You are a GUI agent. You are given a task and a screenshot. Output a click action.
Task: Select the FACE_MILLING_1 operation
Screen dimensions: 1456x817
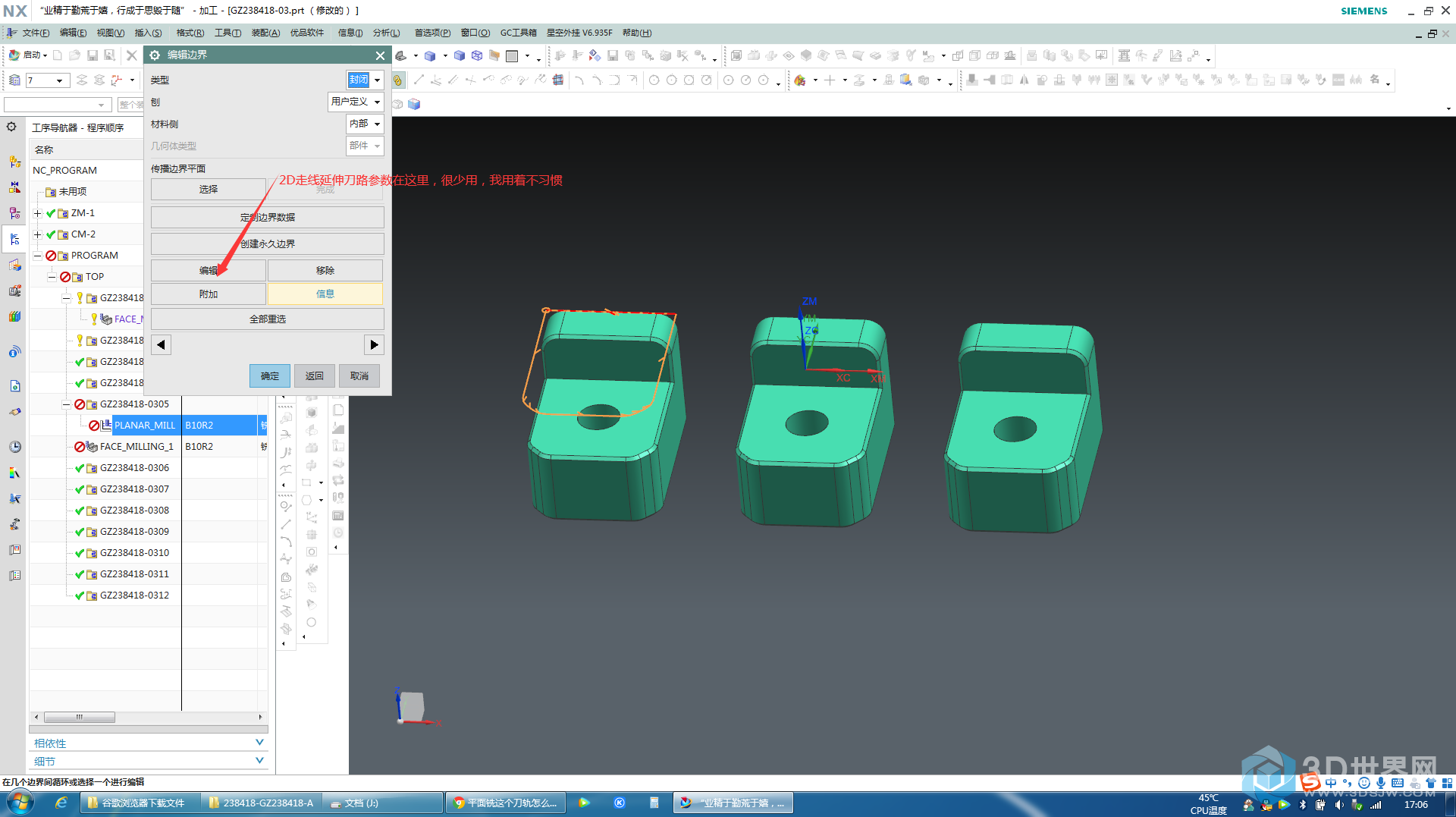tap(136, 446)
